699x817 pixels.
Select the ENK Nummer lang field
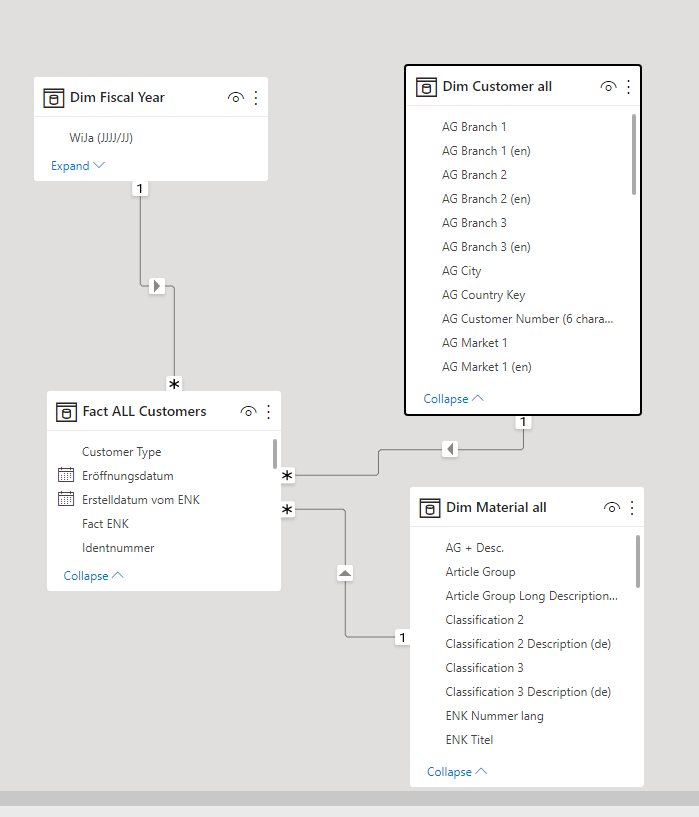tap(494, 716)
